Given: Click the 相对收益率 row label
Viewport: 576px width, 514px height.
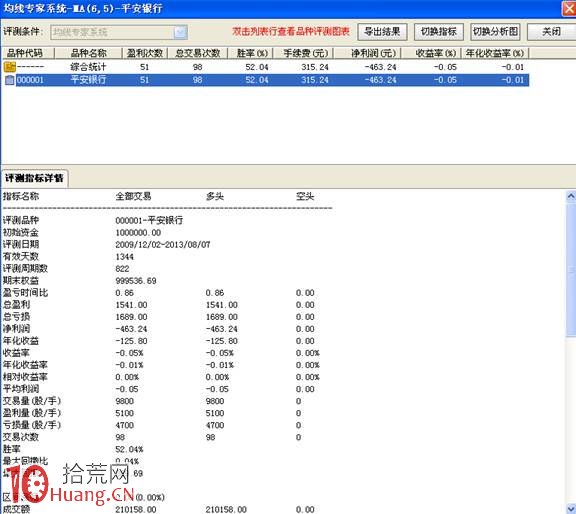Looking at the screenshot, I should 25,377.
